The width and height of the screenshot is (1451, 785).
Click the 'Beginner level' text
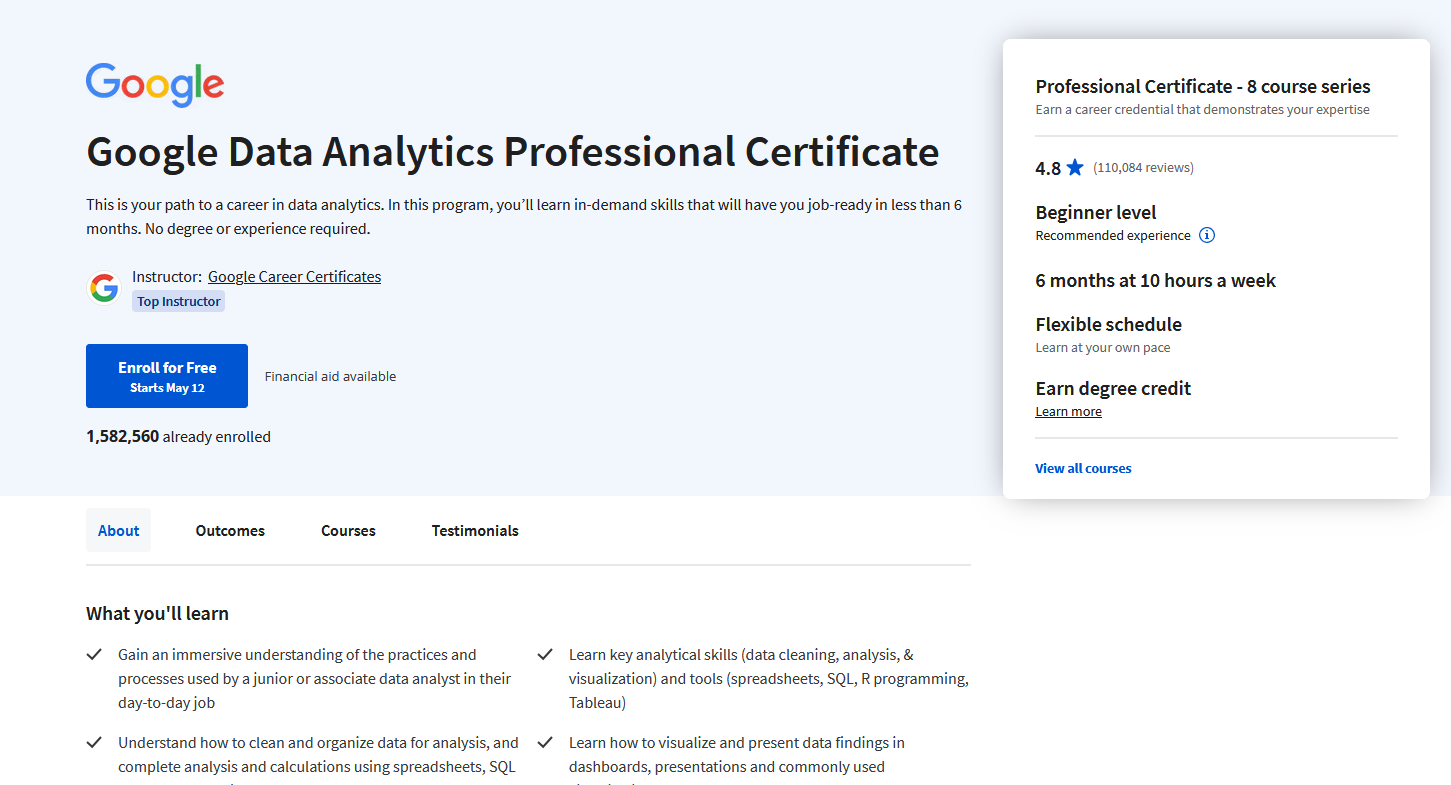tap(1096, 213)
